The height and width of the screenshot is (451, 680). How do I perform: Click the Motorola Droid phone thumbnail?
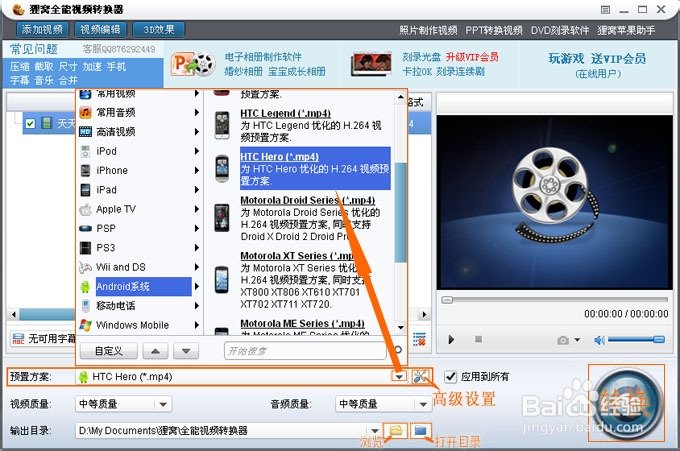coord(222,218)
